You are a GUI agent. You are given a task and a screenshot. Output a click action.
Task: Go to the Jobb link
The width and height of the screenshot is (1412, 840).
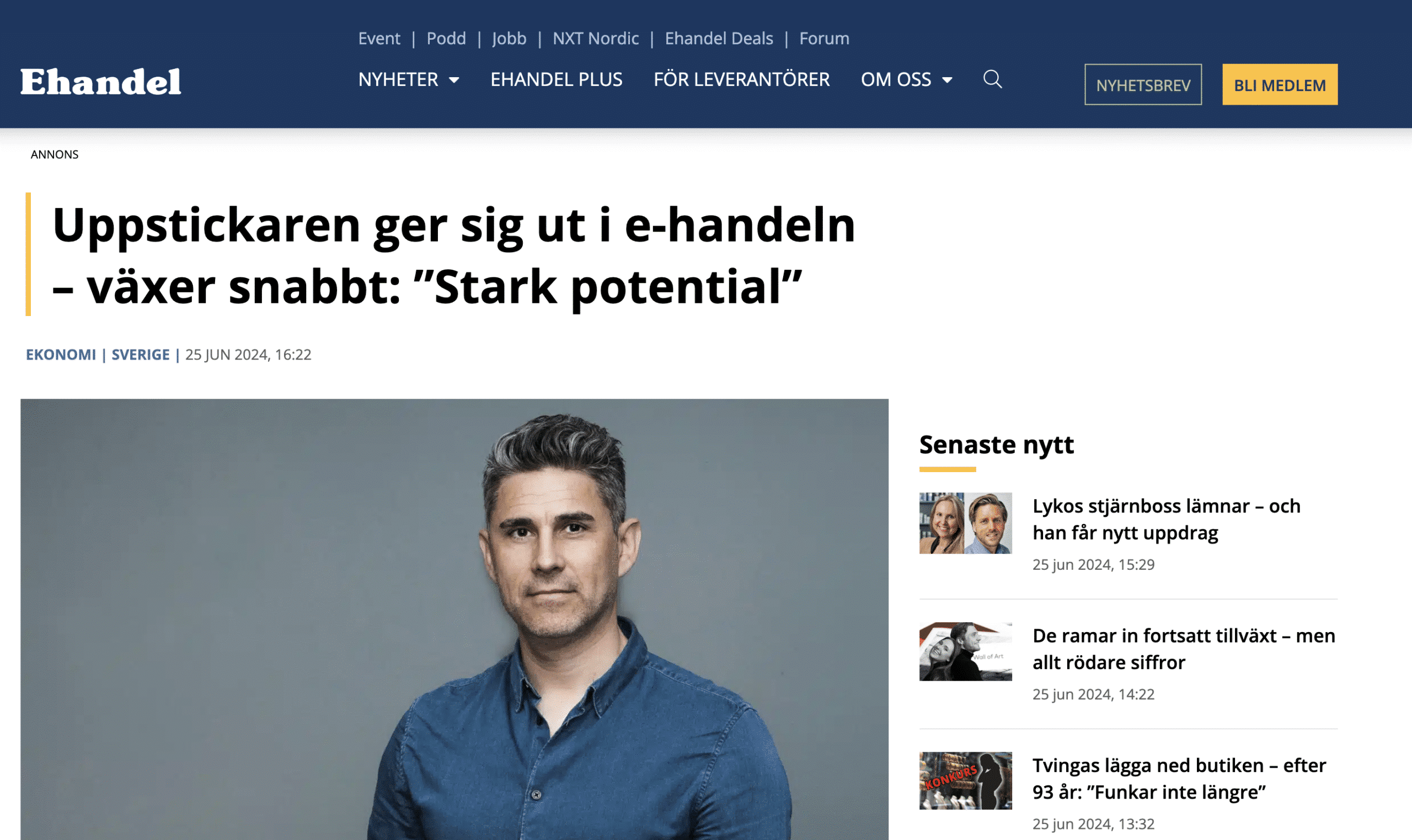click(x=509, y=39)
